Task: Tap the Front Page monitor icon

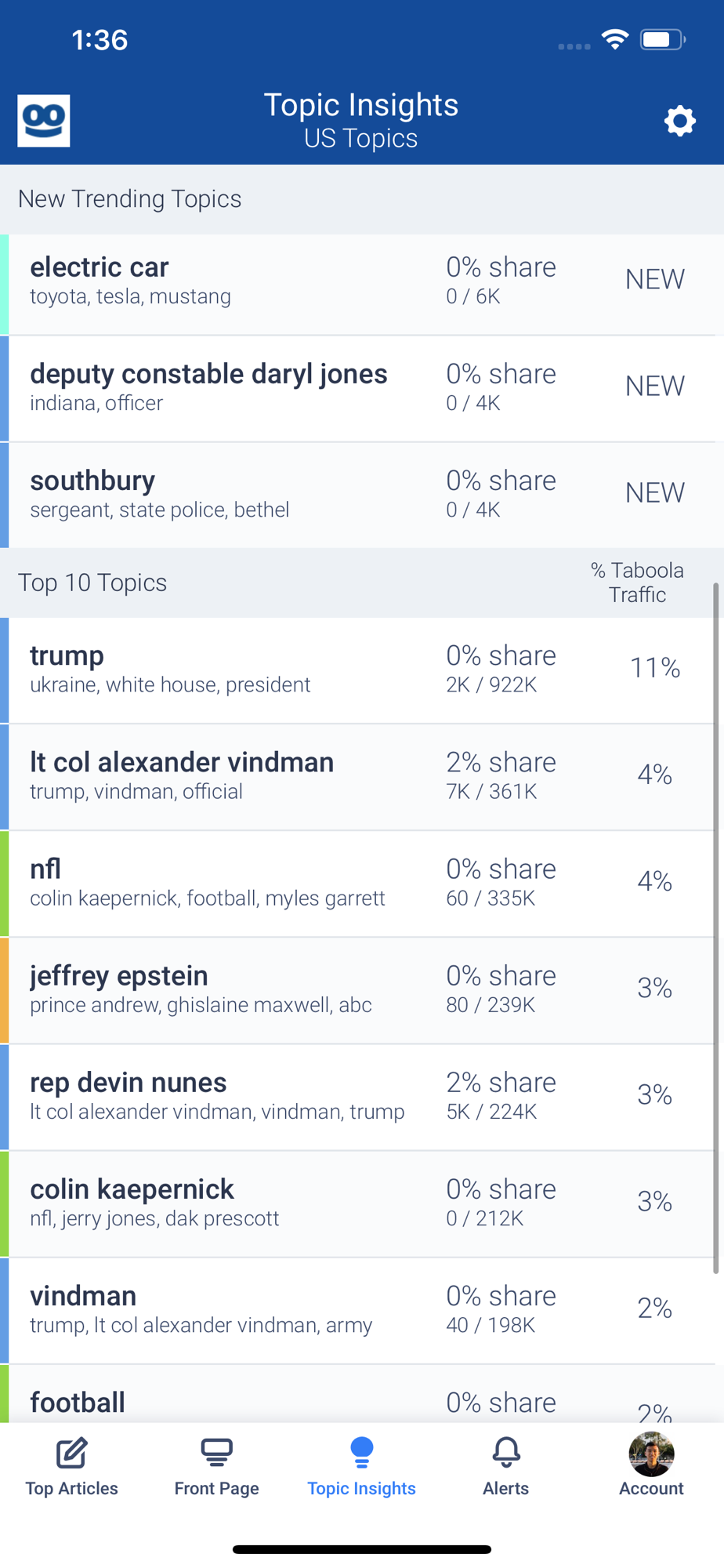Action: 216,1453
